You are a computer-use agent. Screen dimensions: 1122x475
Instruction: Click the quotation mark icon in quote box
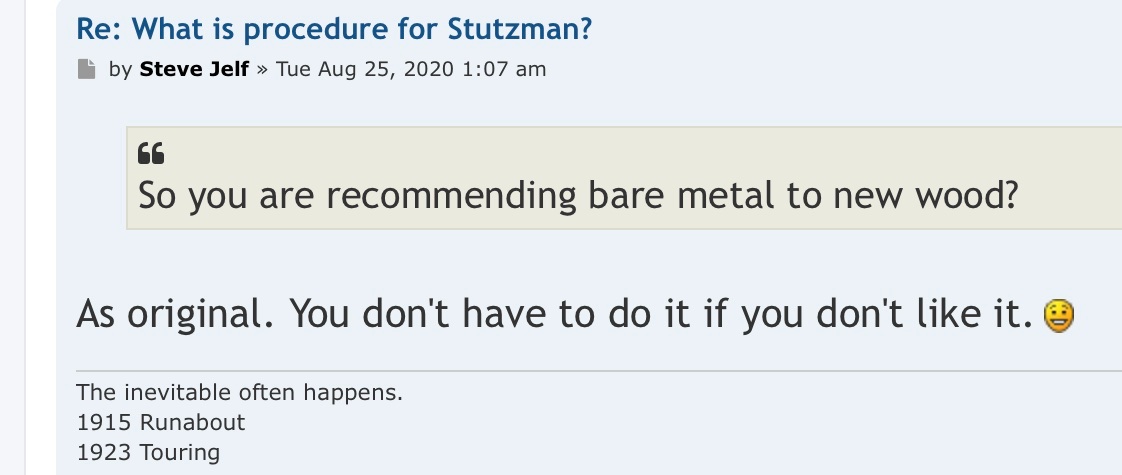coord(151,154)
